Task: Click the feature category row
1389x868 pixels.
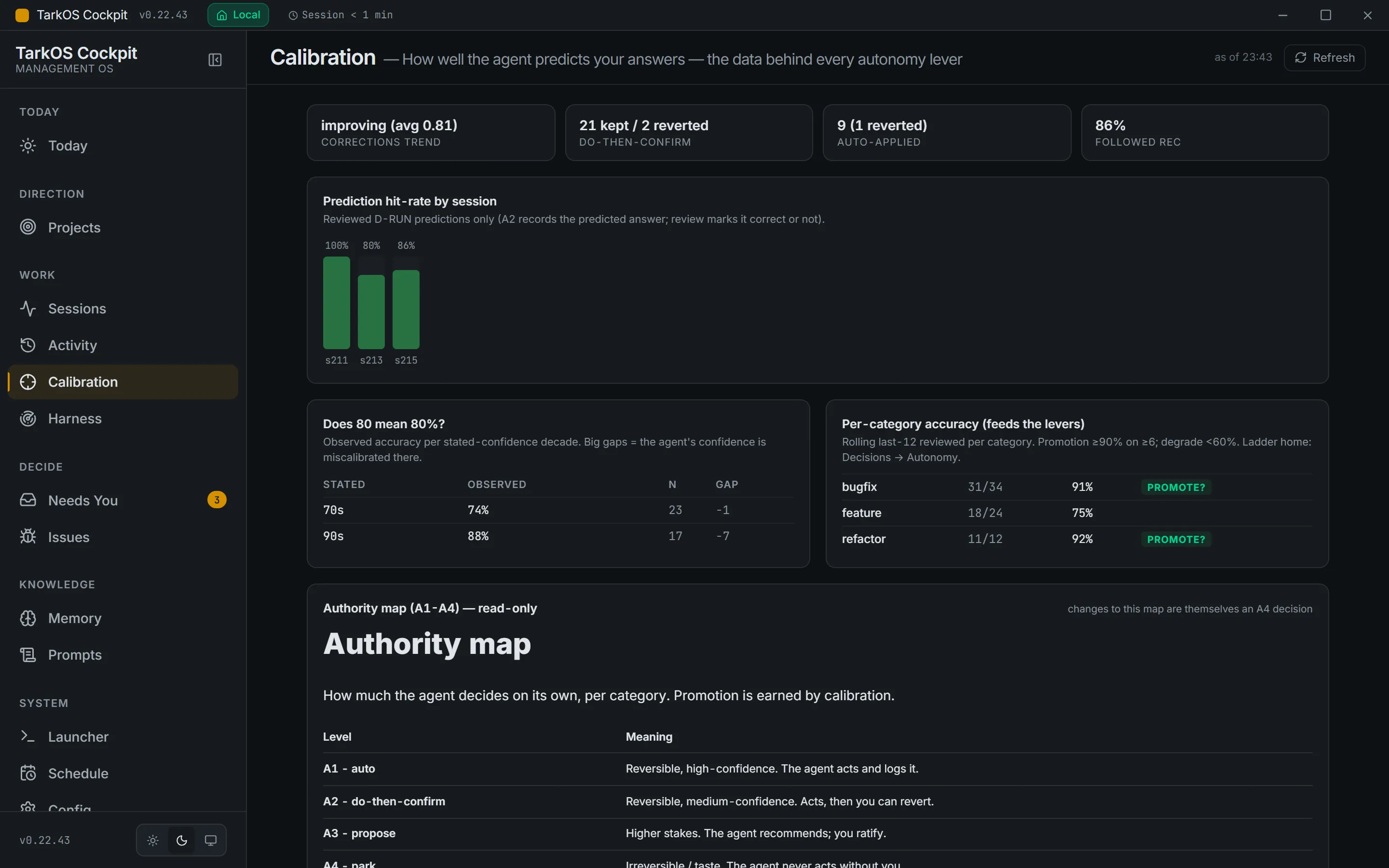Action: [x=1077, y=513]
